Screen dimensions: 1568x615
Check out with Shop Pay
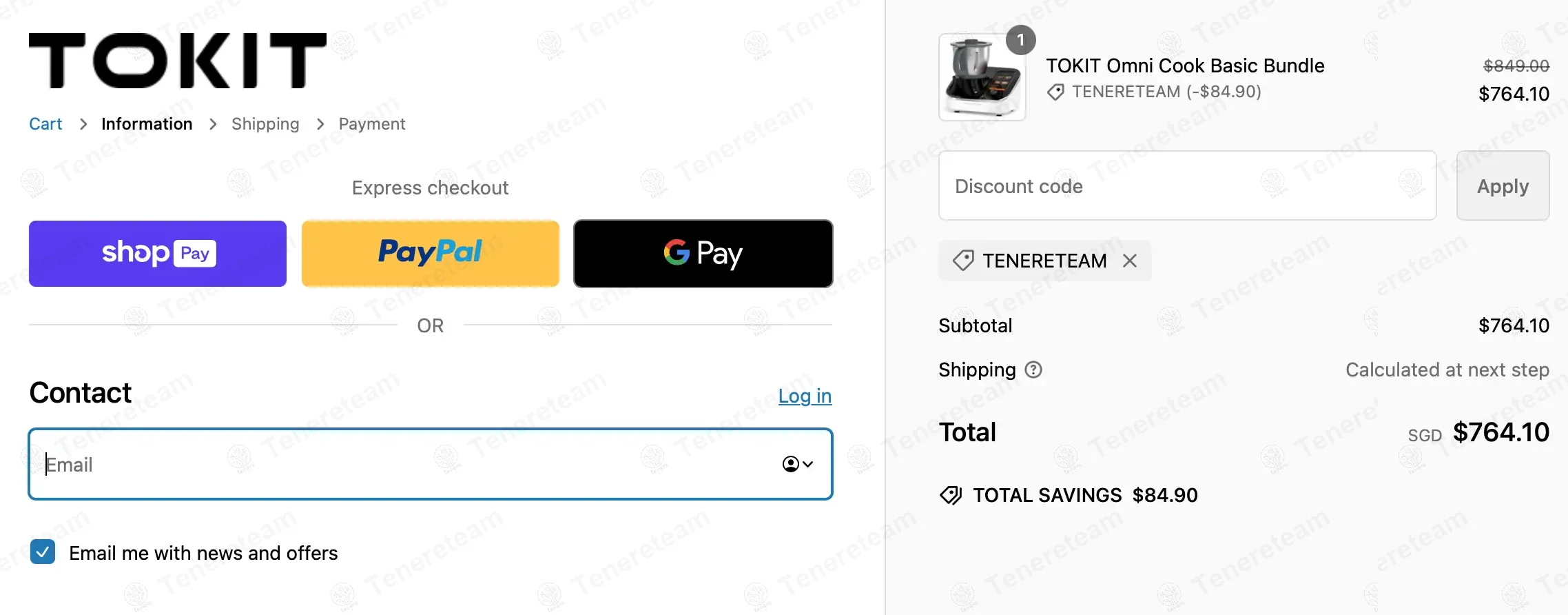(x=158, y=254)
